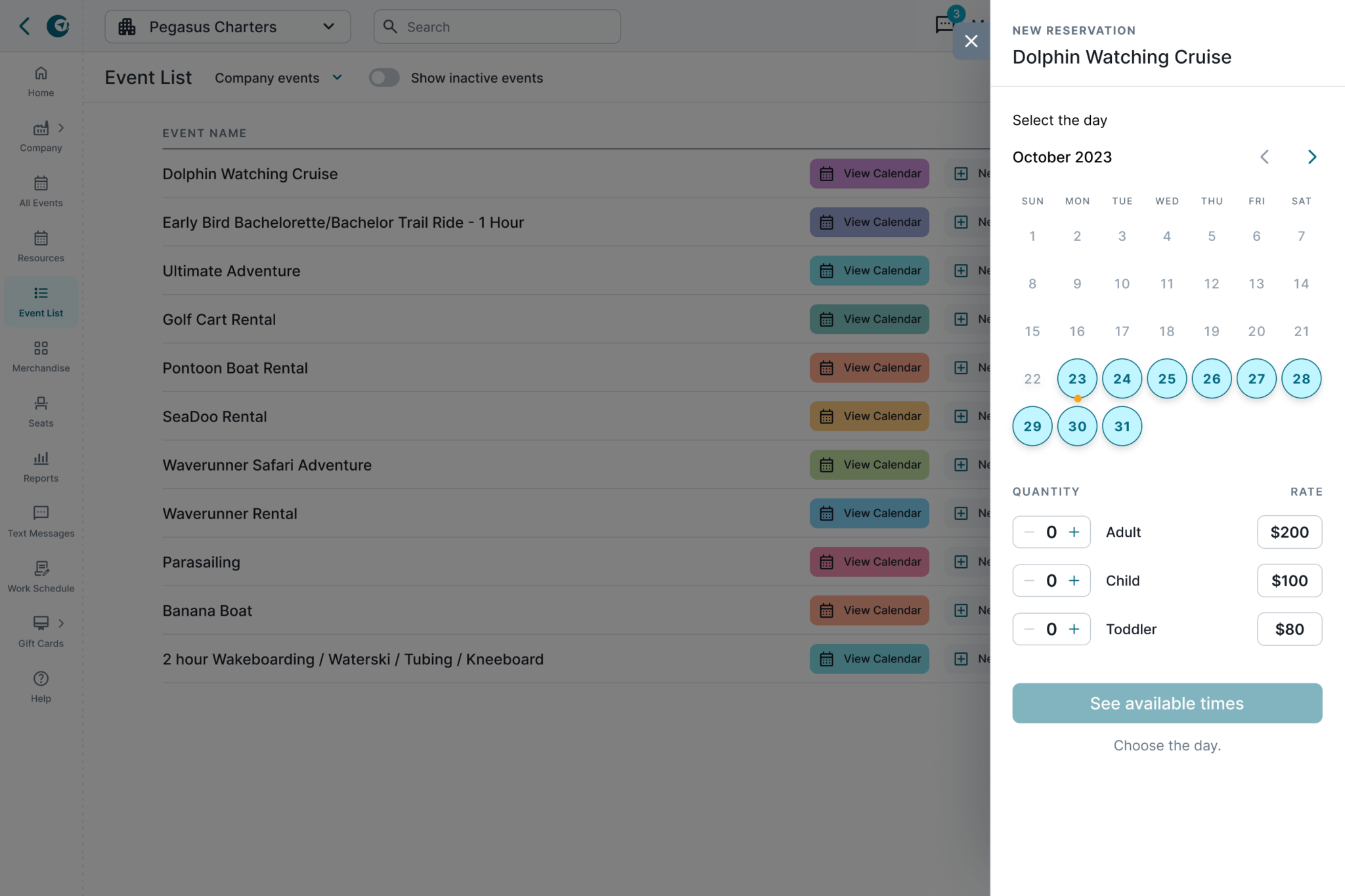
Task: Open Pegasus Charters company dropdown
Action: click(x=227, y=27)
